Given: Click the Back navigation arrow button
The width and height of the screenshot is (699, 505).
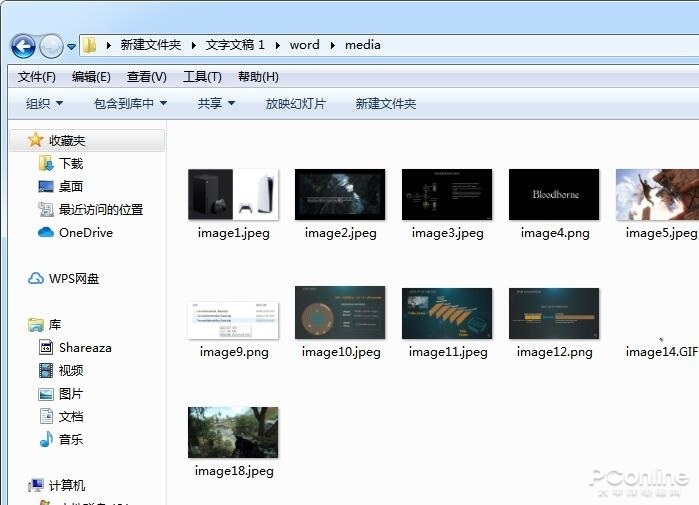Looking at the screenshot, I should [23, 45].
